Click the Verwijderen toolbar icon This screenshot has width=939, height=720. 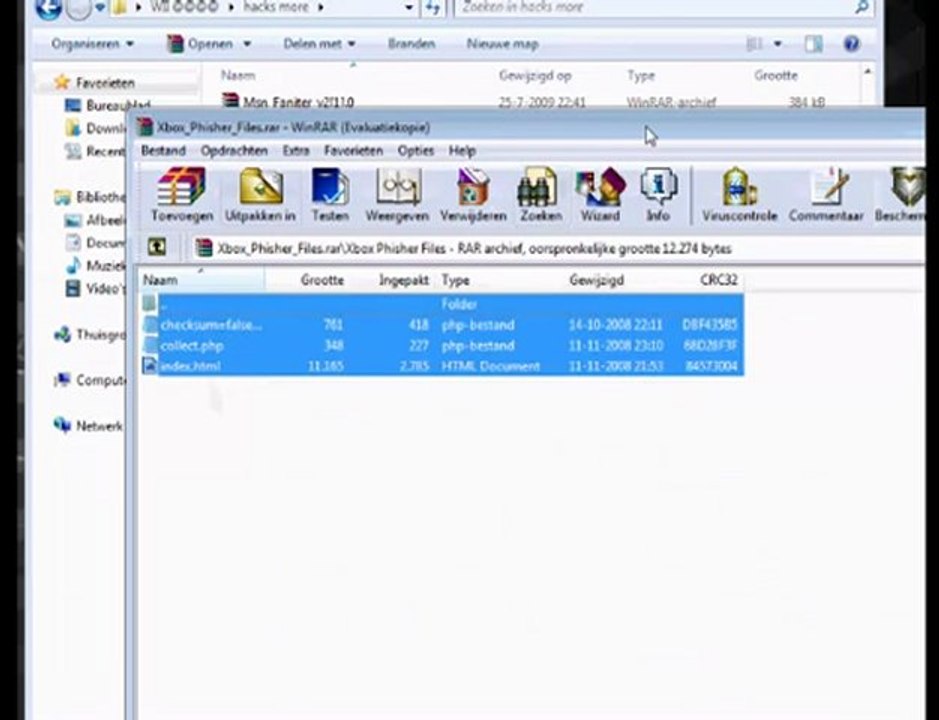click(x=473, y=195)
